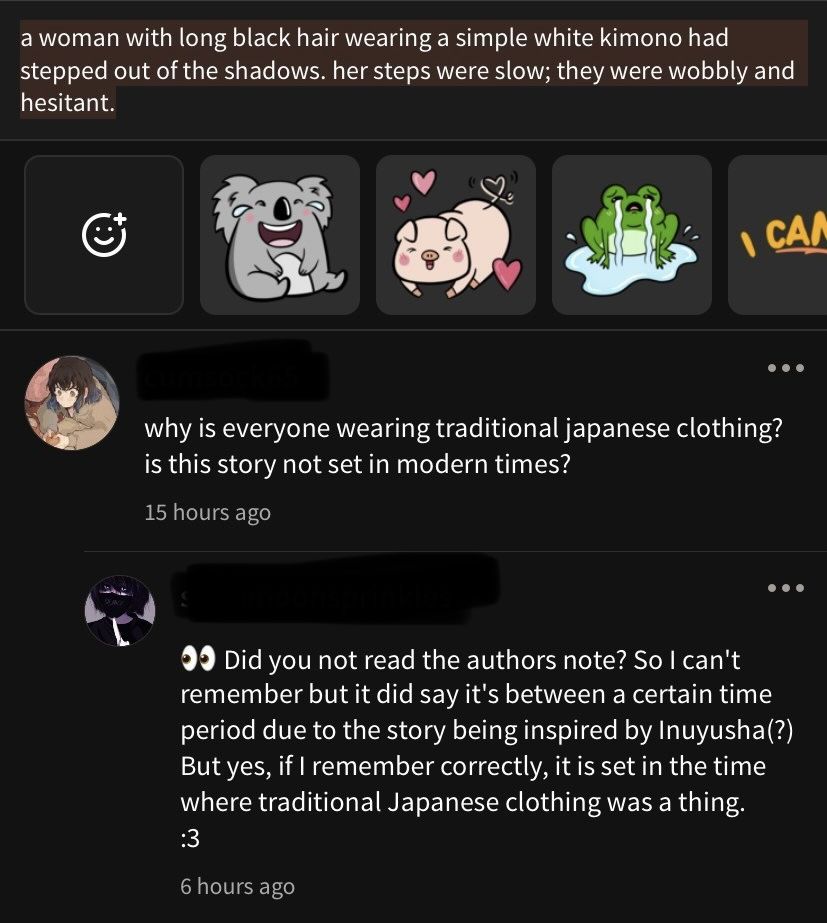Tap the eyes emoji in the reply
827x923 pixels.
(198, 658)
